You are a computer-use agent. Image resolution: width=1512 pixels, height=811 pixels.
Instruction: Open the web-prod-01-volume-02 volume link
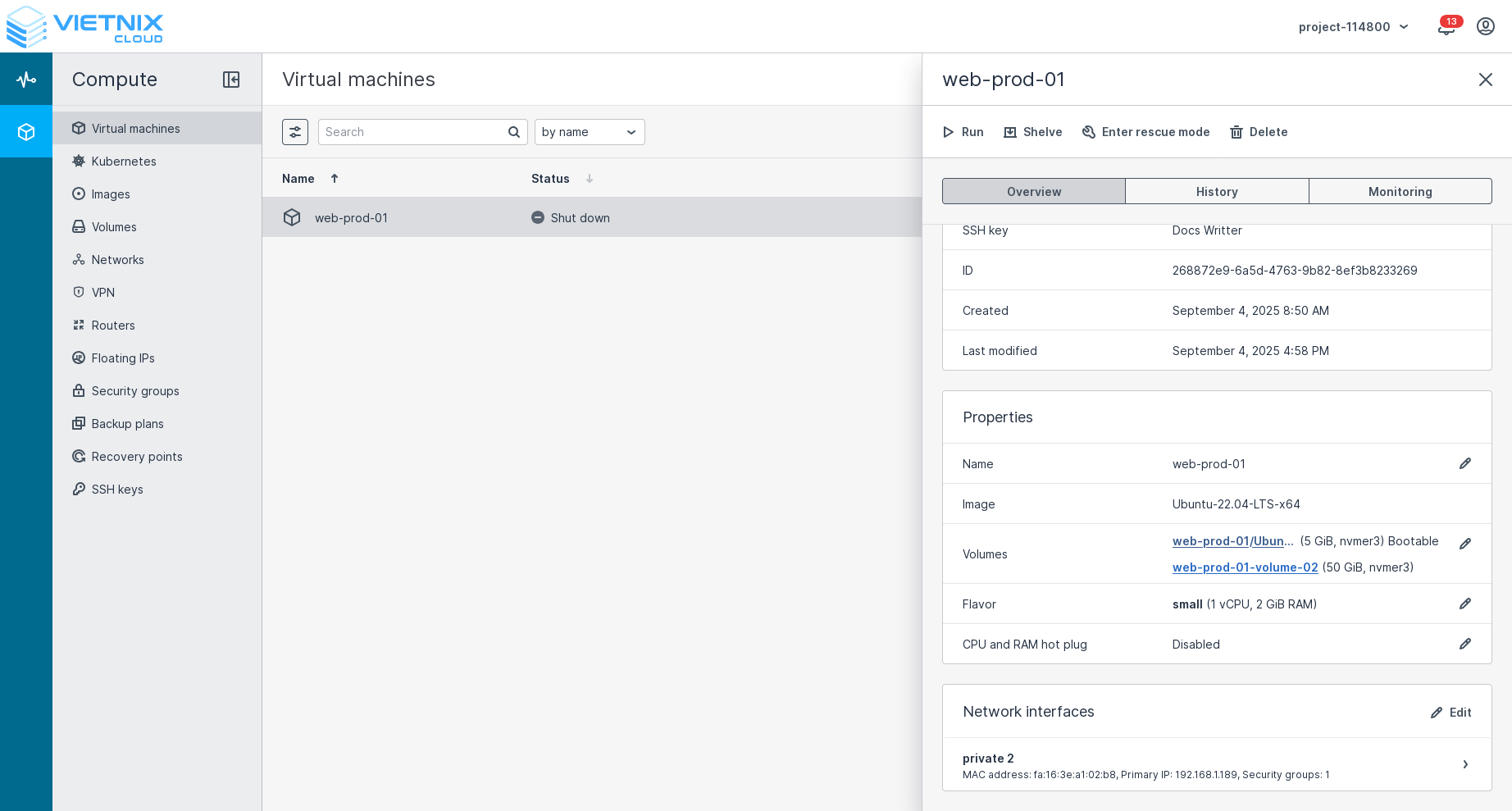pyautogui.click(x=1245, y=567)
